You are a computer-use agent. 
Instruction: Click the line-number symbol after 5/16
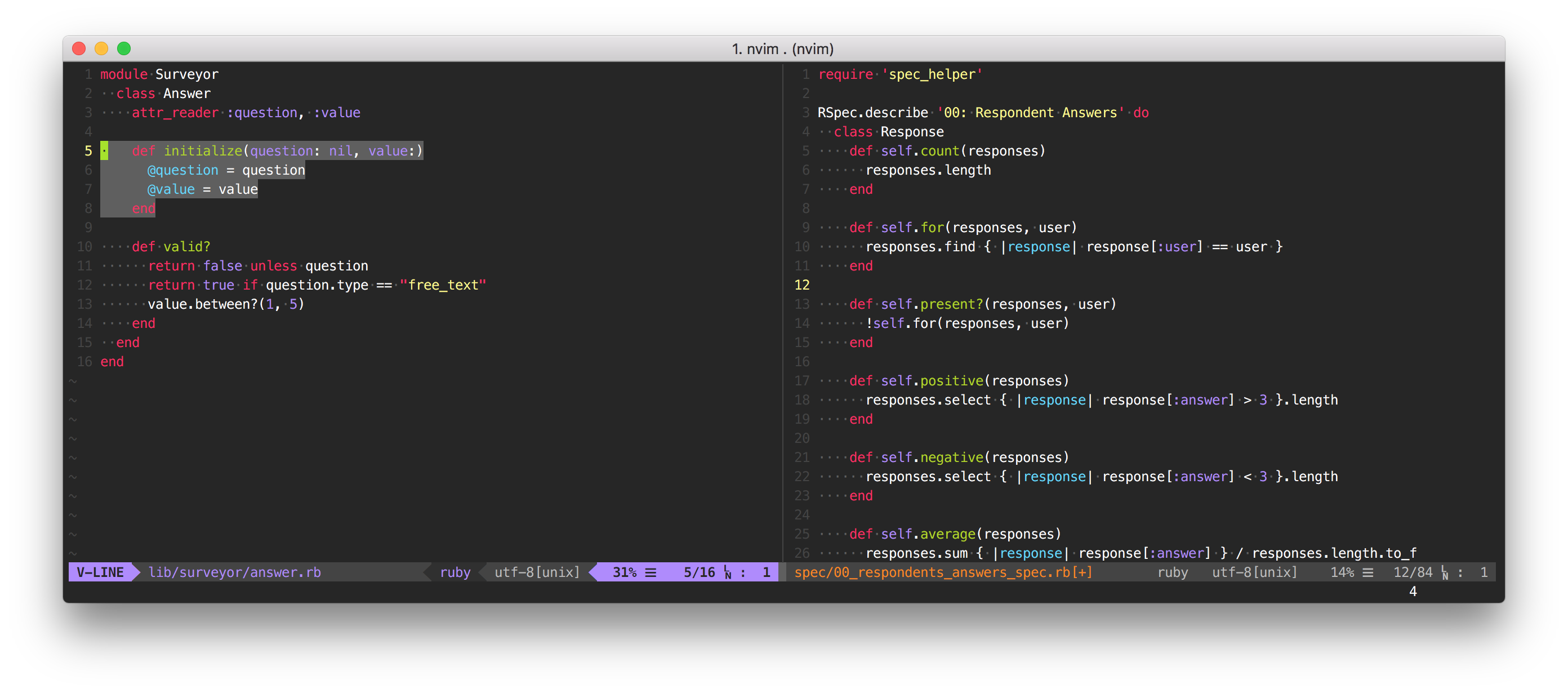pyautogui.click(x=727, y=572)
